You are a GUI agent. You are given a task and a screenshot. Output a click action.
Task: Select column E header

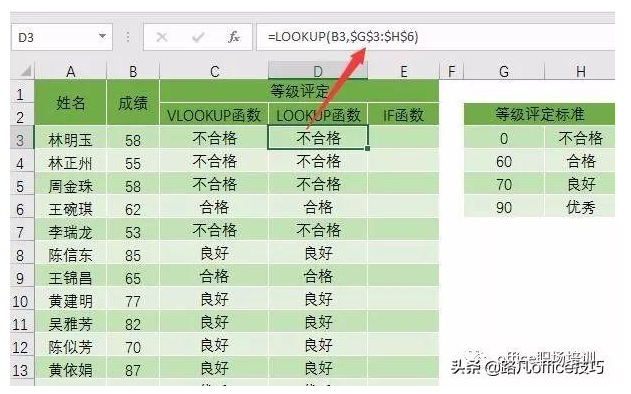tap(403, 71)
